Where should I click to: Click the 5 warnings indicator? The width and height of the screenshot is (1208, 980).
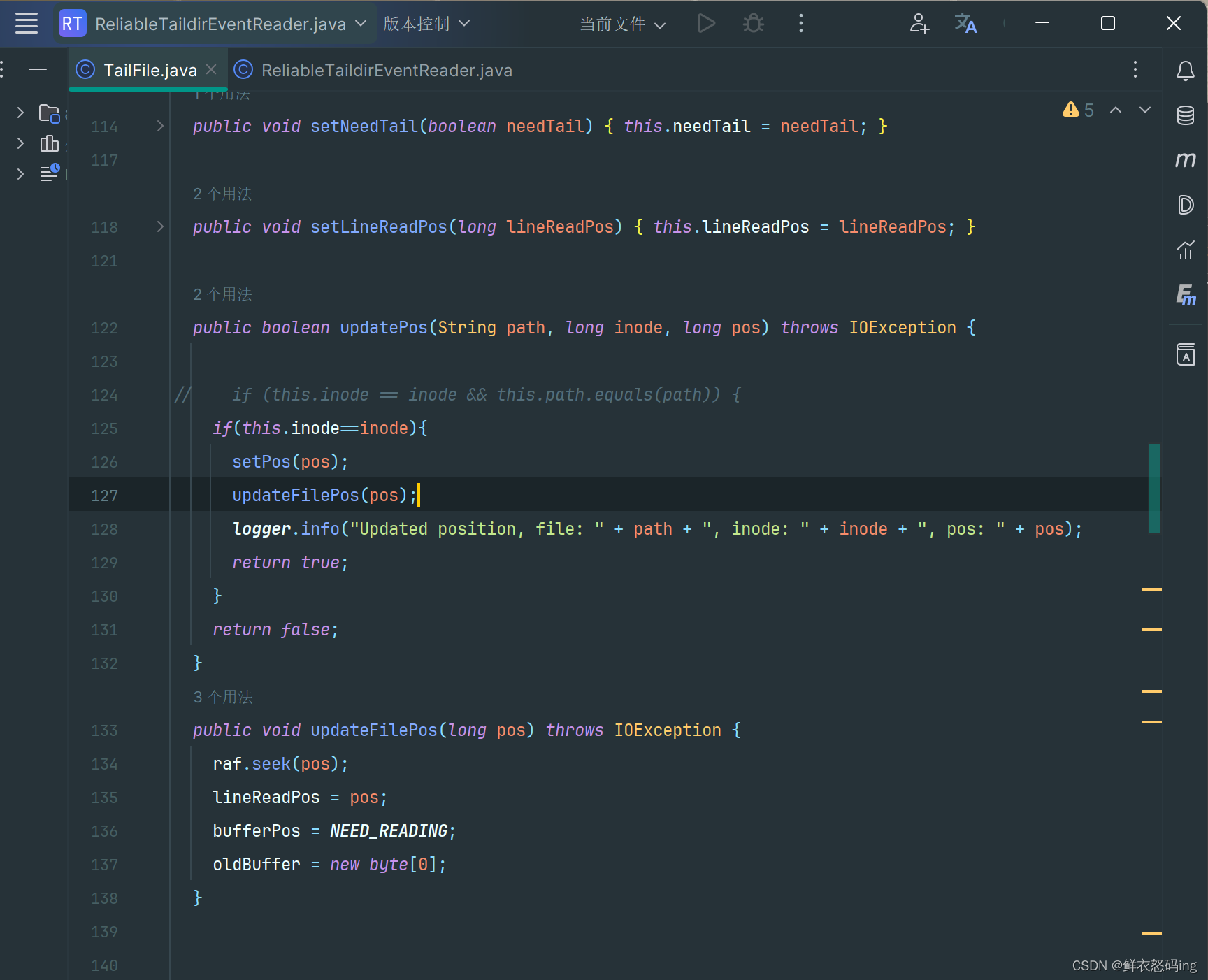(x=1078, y=110)
